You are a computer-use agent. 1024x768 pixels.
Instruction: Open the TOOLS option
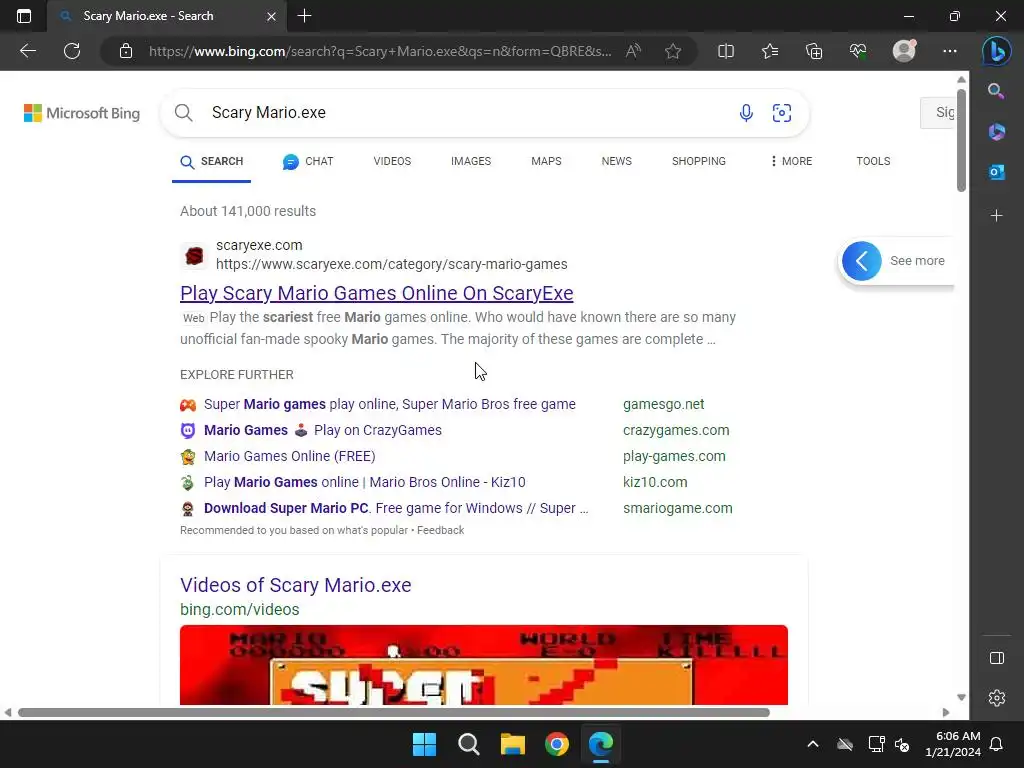click(873, 161)
